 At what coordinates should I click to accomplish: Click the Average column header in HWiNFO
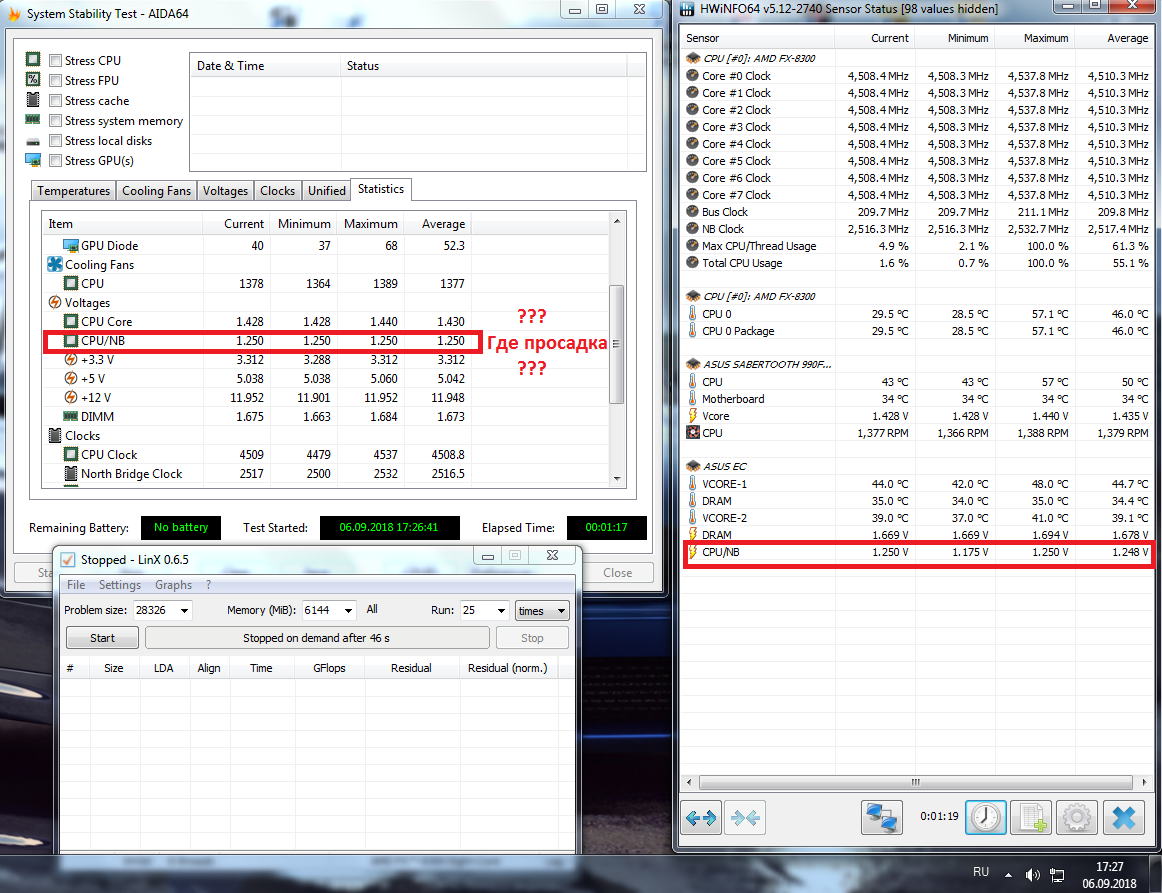tap(1115, 38)
